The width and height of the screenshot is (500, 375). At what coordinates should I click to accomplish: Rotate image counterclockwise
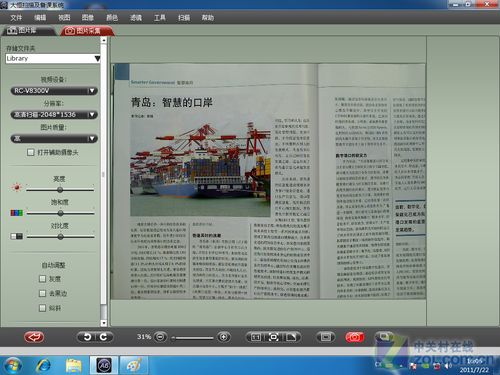[87, 337]
